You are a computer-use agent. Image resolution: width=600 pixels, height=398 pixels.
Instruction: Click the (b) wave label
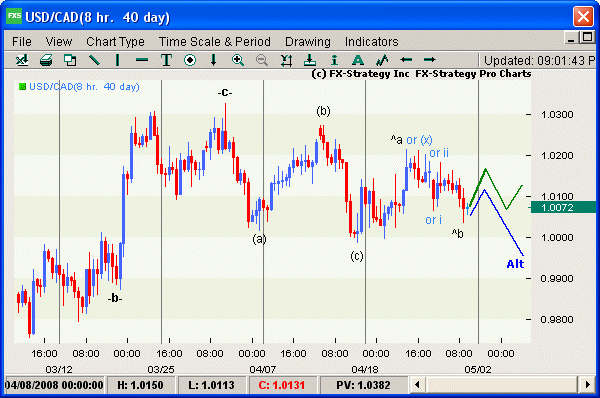[x=323, y=111]
